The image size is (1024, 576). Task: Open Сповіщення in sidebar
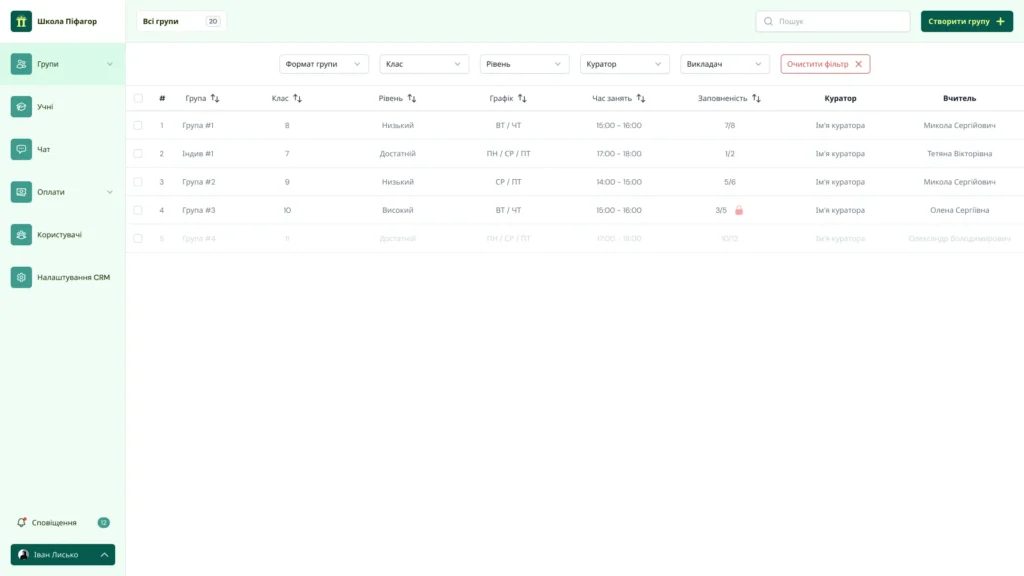point(63,522)
